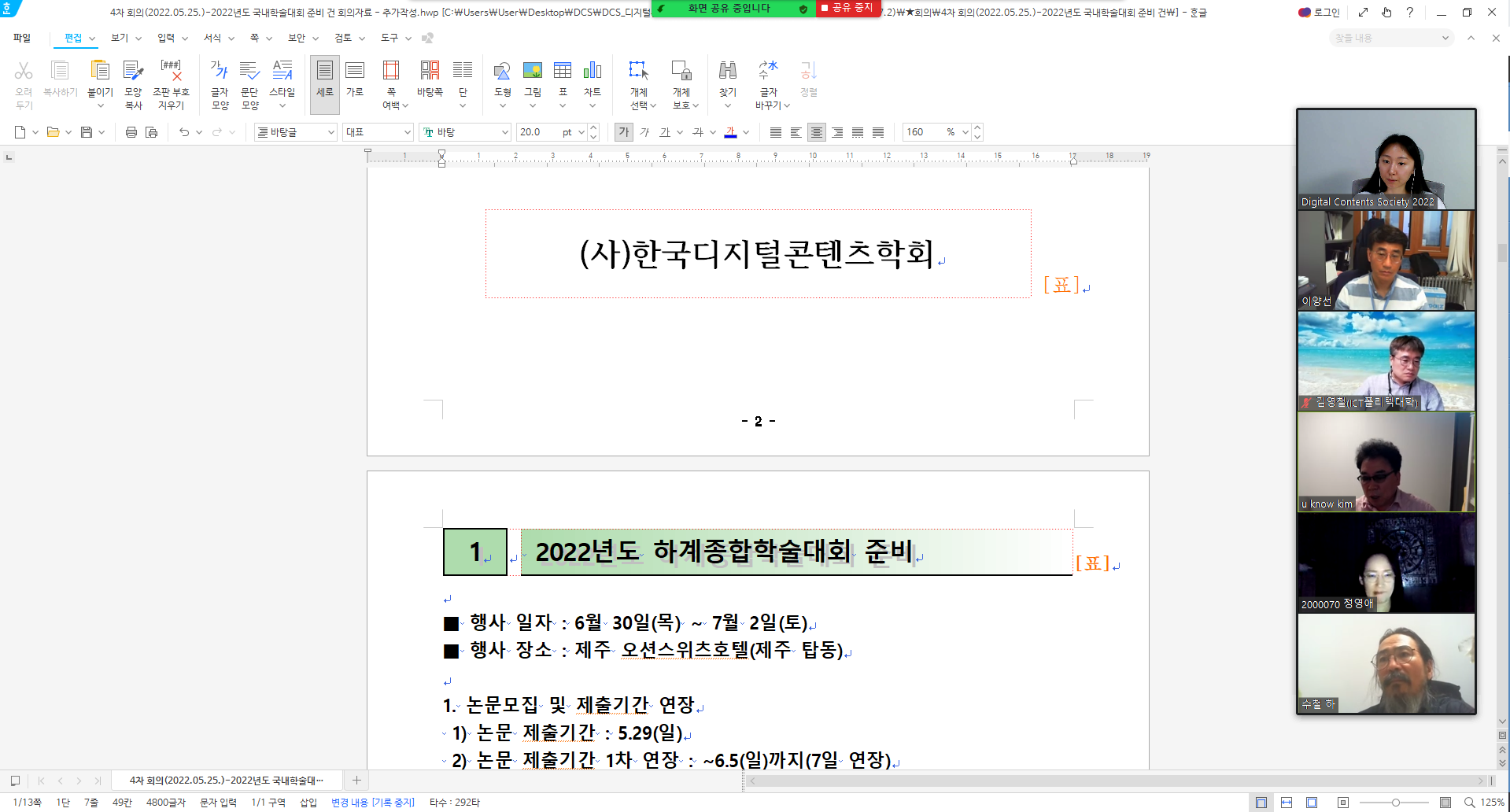Click the font color swatch 가
This screenshot has height=812, width=1510.
730,132
